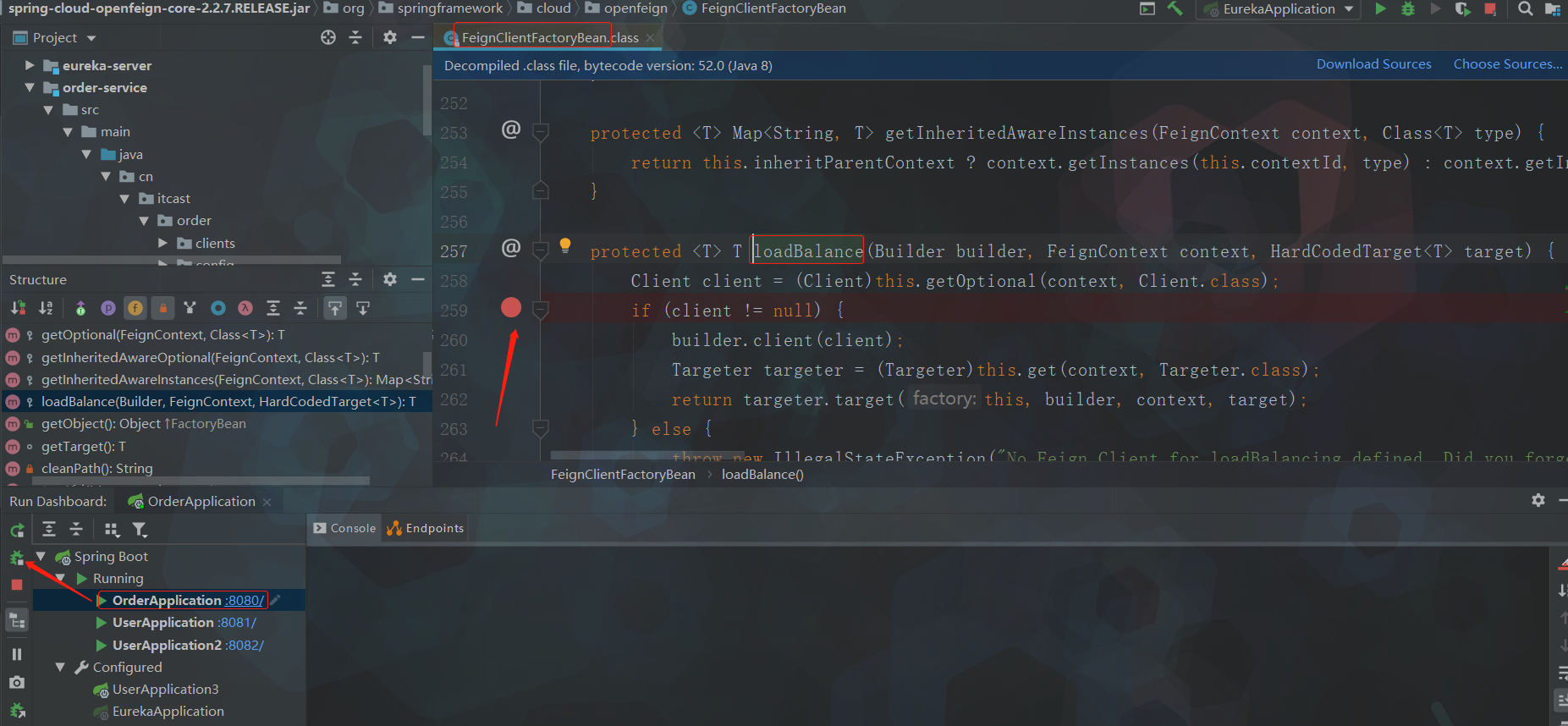This screenshot has width=1568, height=726.
Task: Toggle Show Fields in Structure toolbar
Action: [135, 308]
